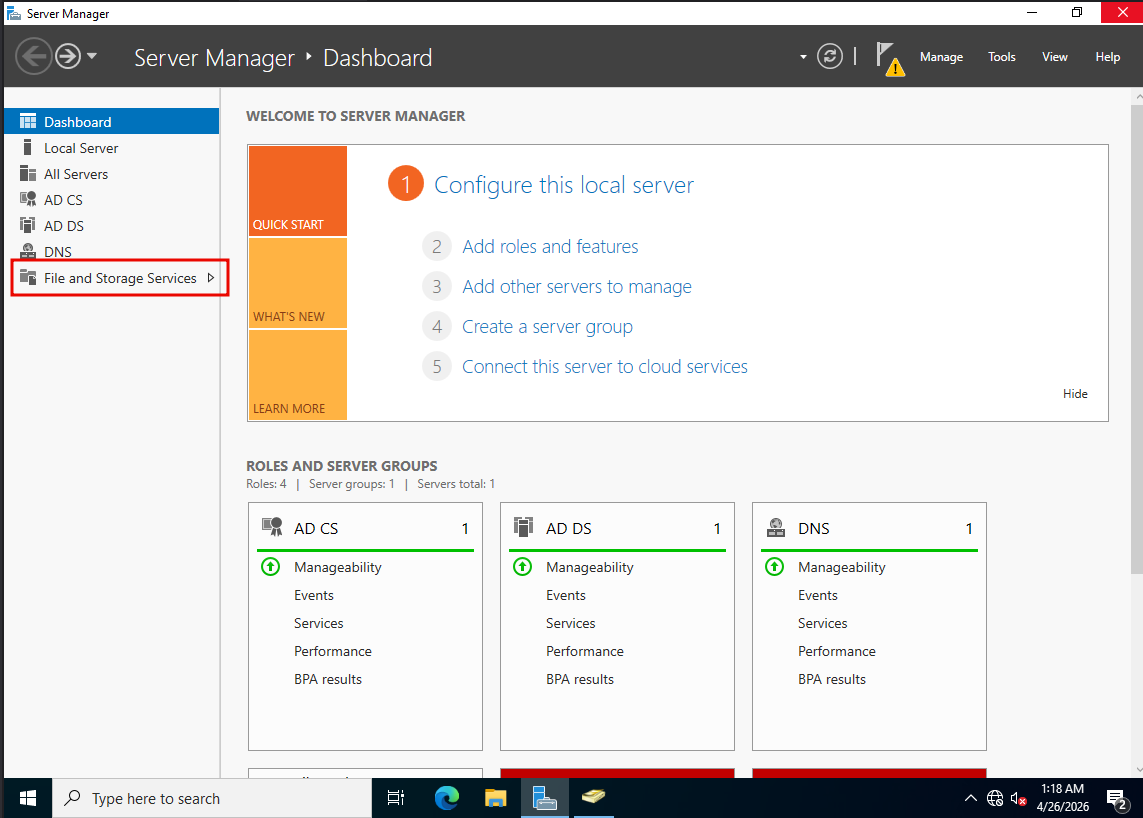1143x818 pixels.
Task: Open Events in AD DS tile
Action: pos(566,596)
